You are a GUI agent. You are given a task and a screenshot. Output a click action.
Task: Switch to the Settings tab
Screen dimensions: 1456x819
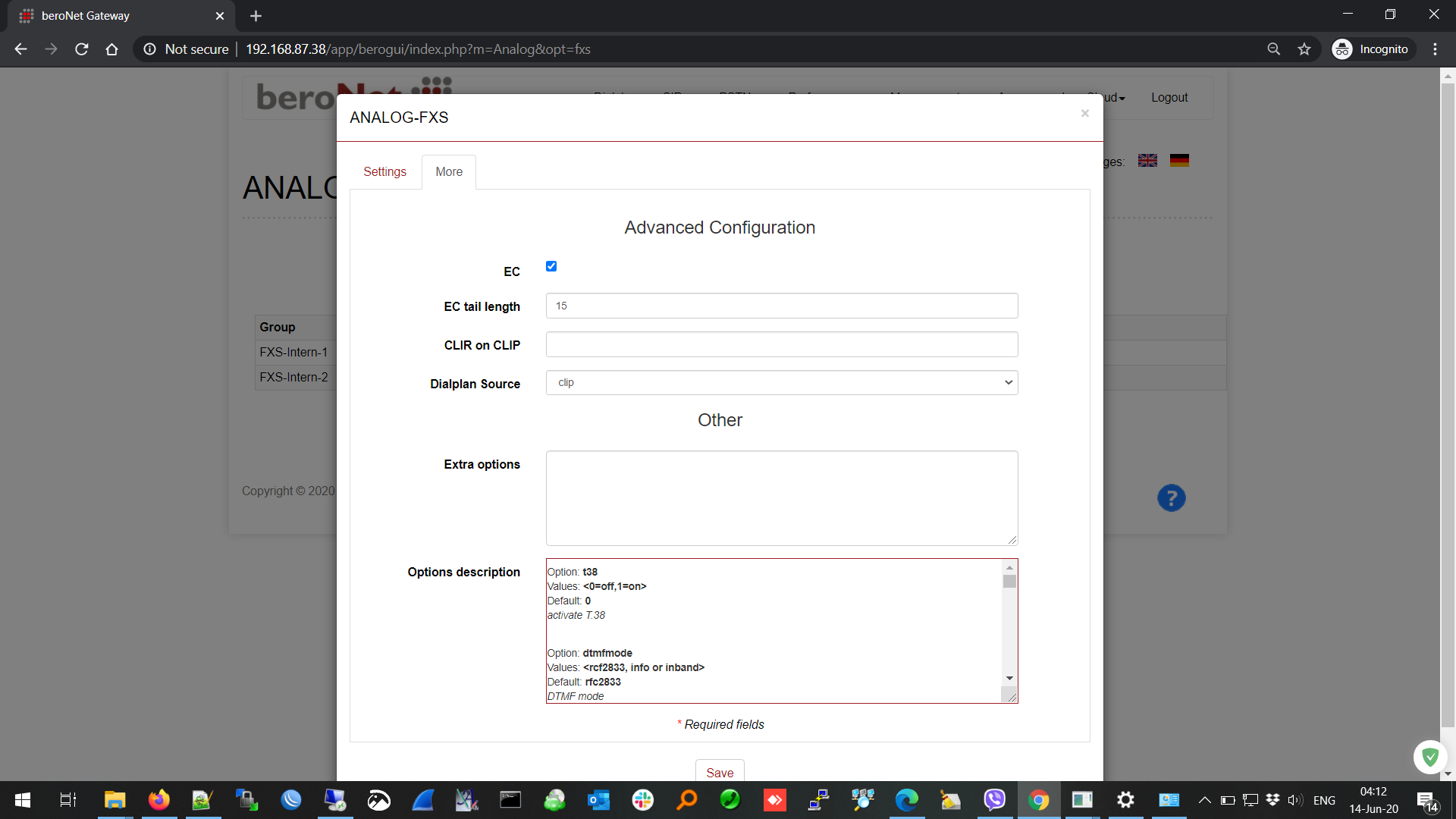[x=384, y=172]
